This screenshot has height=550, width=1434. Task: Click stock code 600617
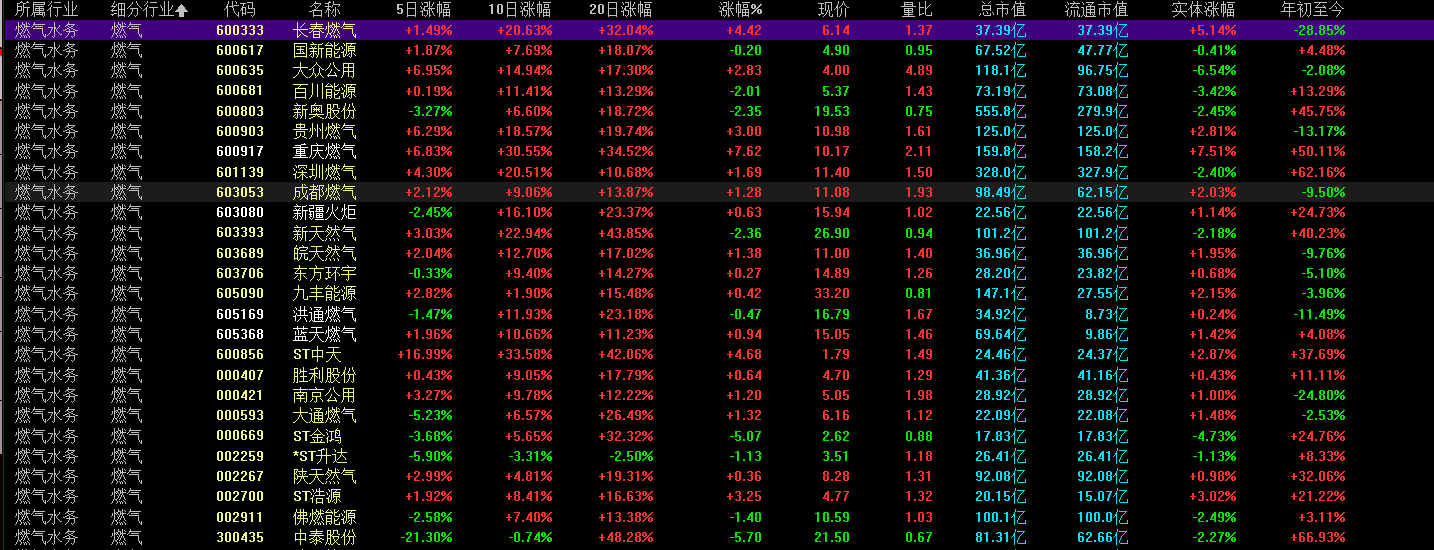pos(240,50)
